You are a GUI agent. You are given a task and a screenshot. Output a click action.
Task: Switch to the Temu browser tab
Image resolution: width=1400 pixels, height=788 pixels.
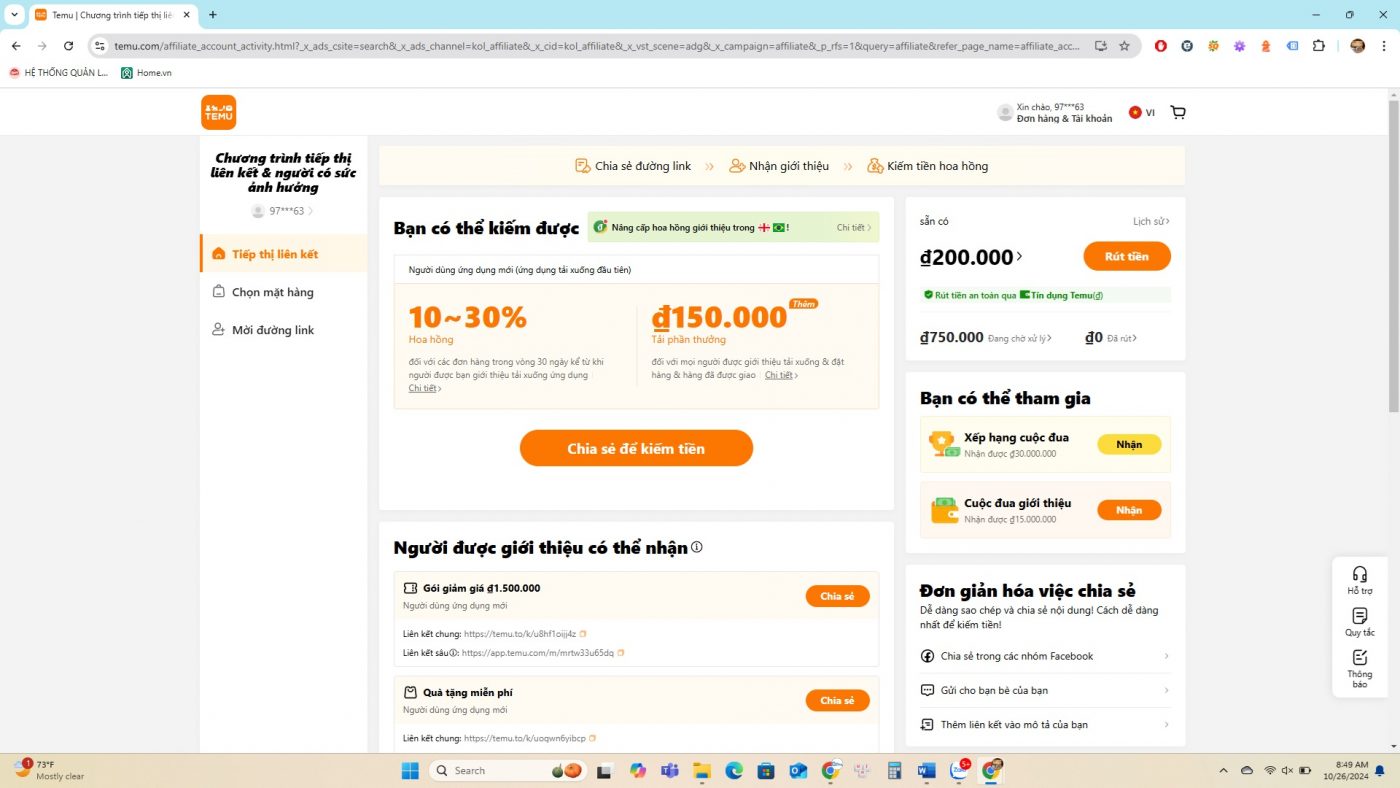(x=112, y=15)
